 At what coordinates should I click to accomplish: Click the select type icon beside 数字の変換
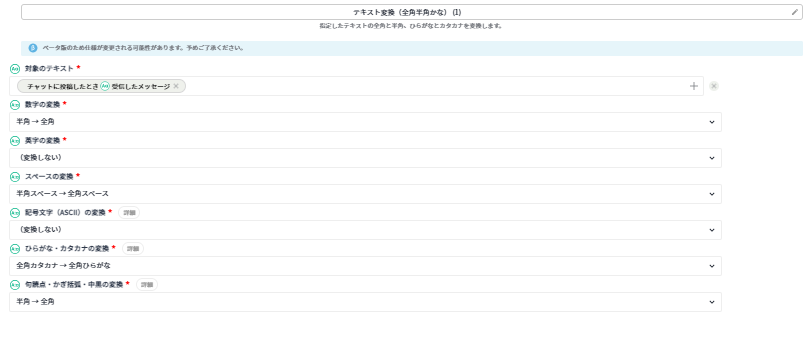pyautogui.click(x=15, y=105)
